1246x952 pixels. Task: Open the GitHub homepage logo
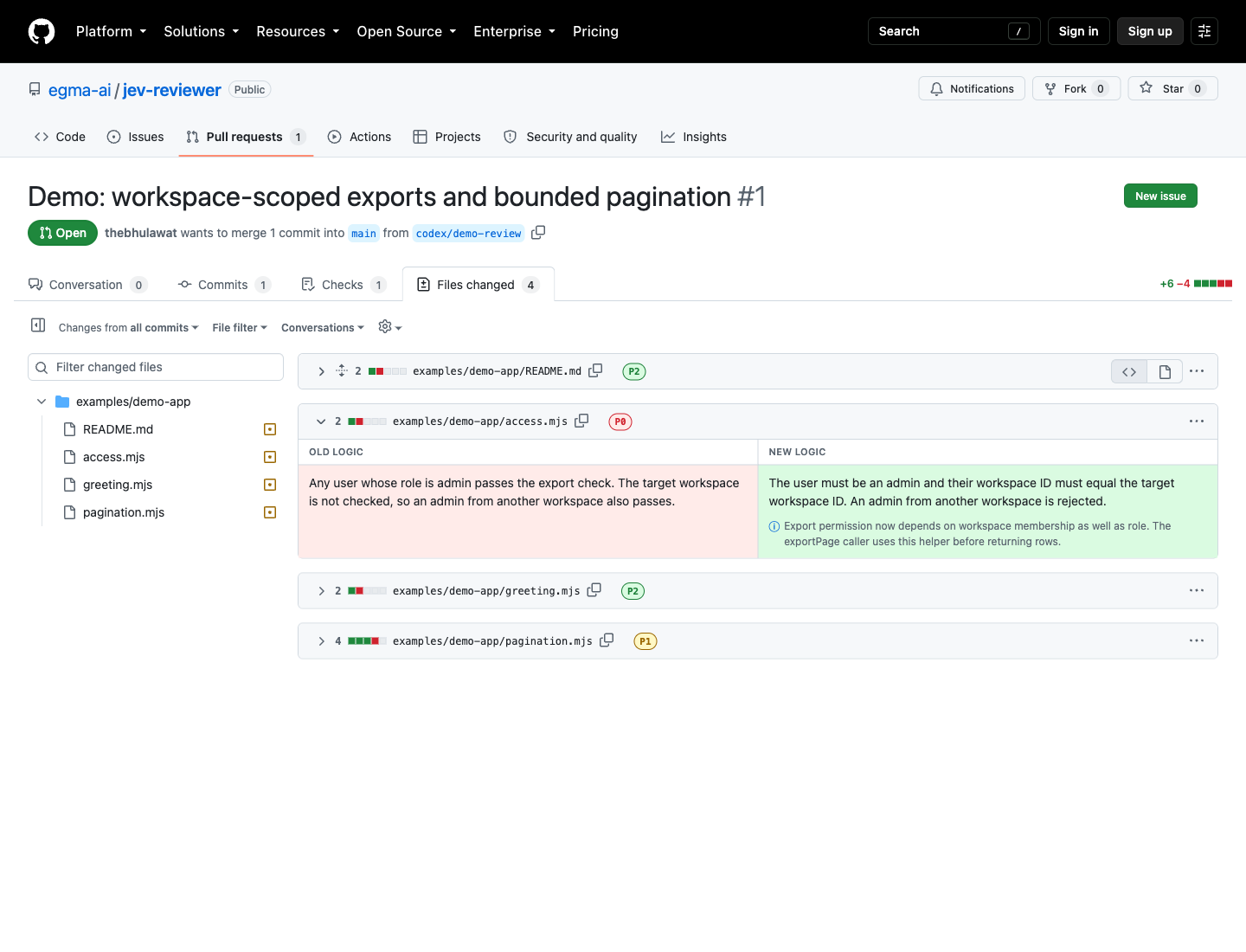42,31
